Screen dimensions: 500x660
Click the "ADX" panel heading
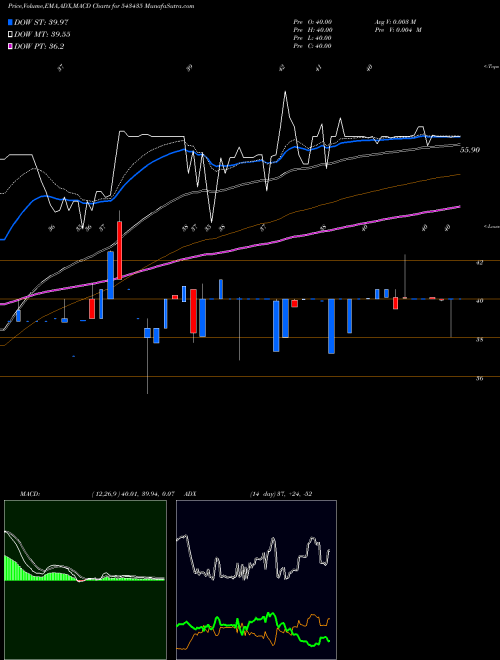(190, 494)
